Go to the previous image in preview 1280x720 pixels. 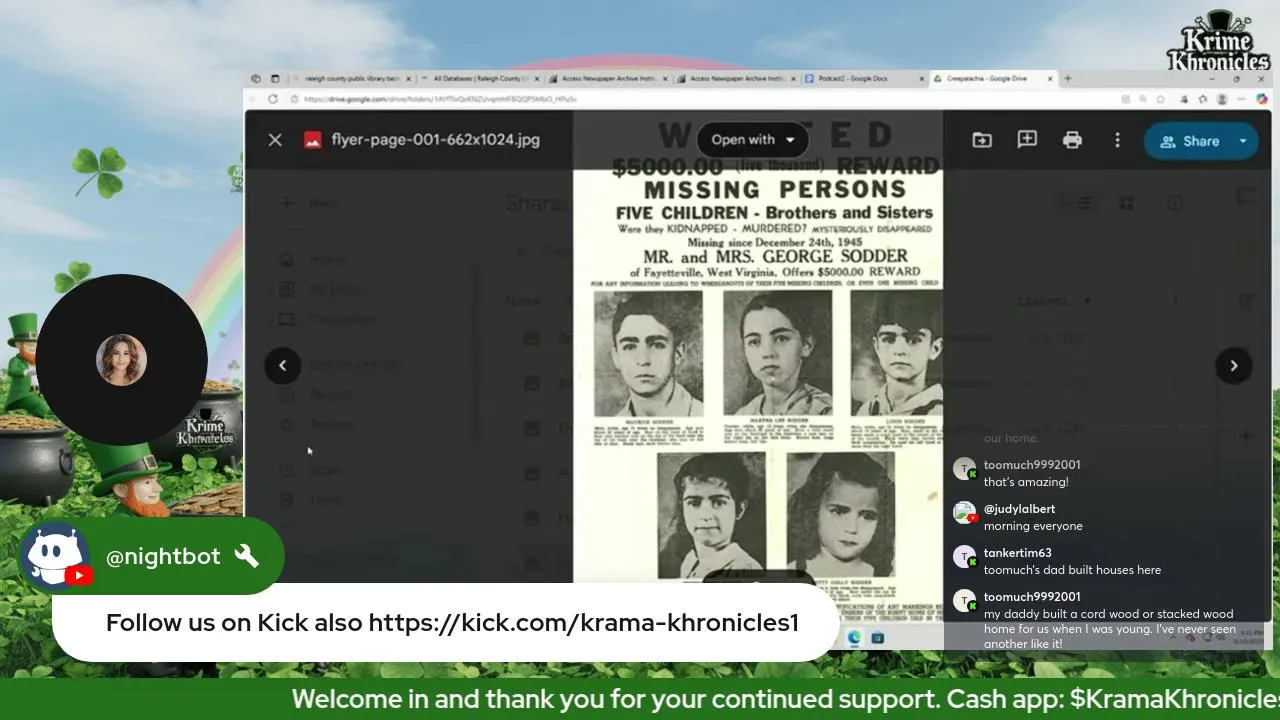282,365
